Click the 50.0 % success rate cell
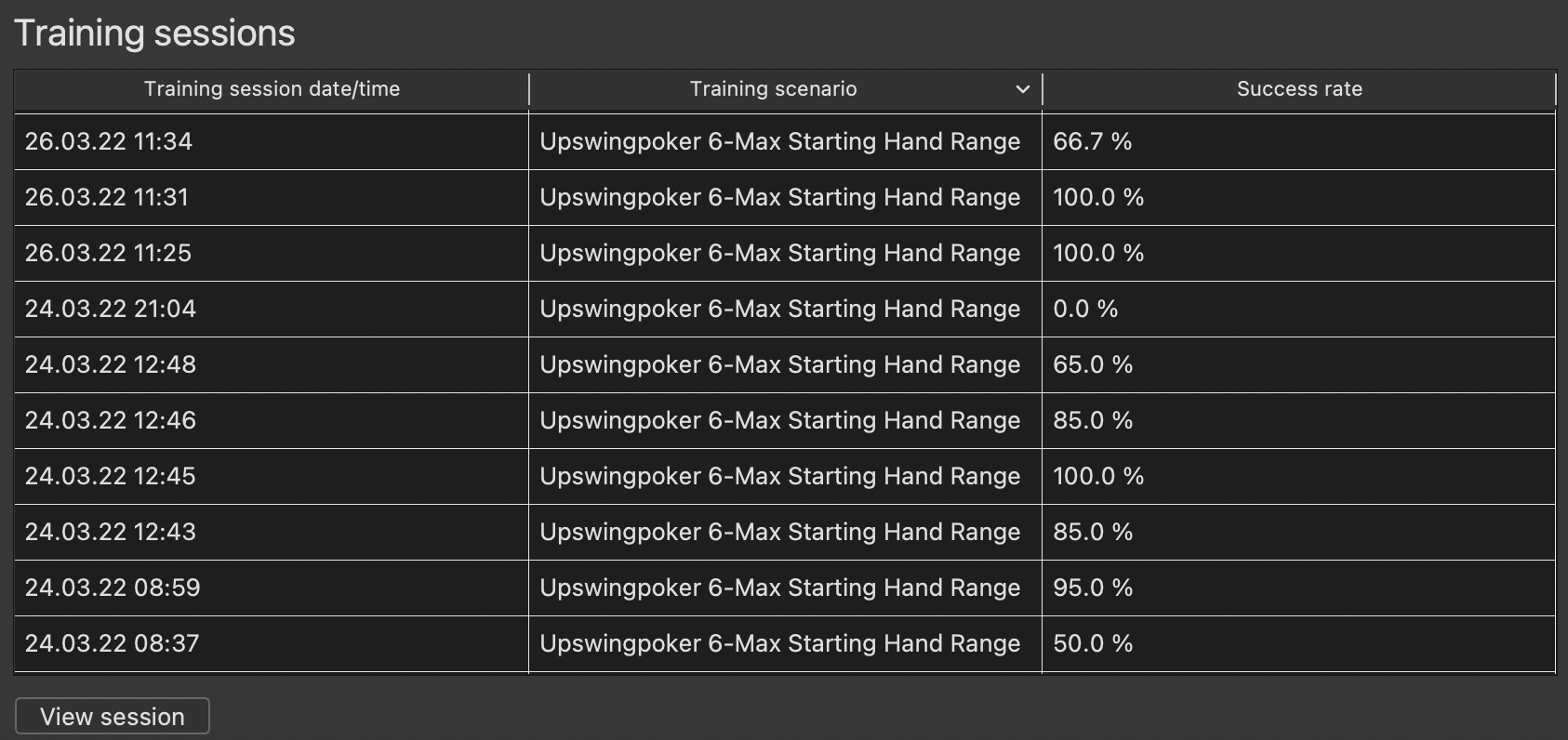Image resolution: width=1568 pixels, height=740 pixels. [1299, 643]
